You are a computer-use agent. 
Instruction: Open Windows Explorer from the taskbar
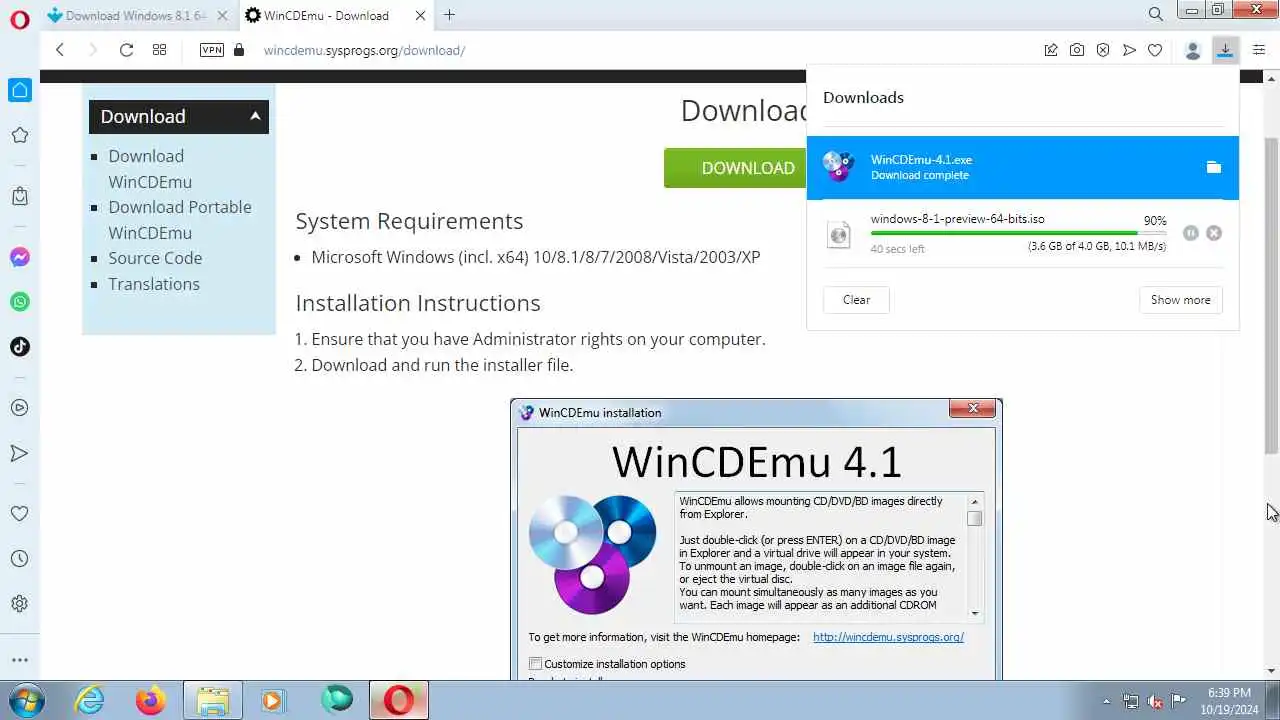213,700
